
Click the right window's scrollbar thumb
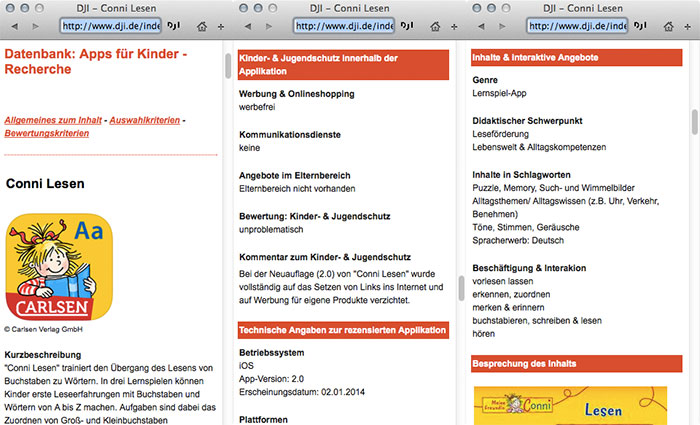[x=695, y=122]
